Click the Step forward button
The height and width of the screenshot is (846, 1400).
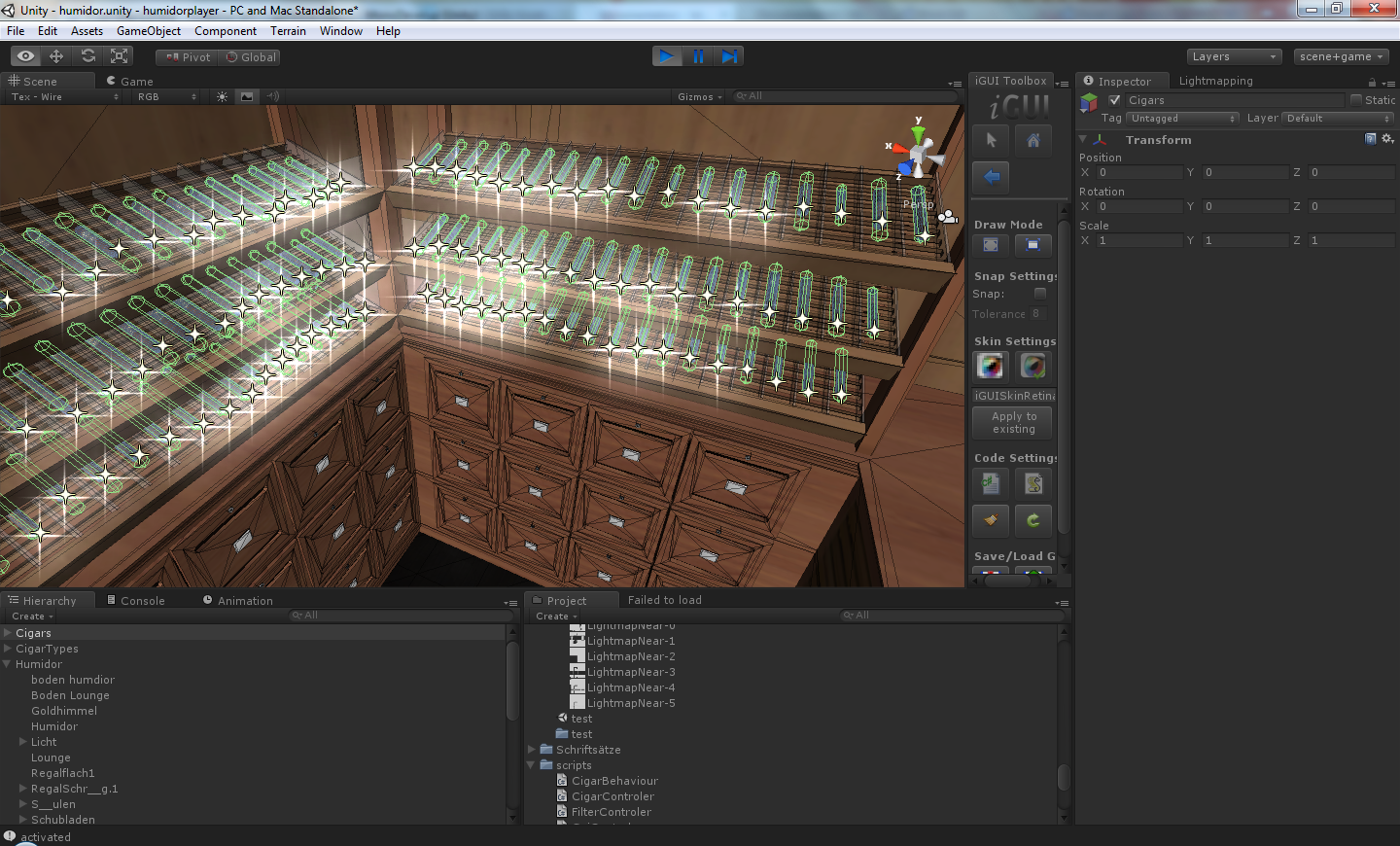tap(729, 56)
